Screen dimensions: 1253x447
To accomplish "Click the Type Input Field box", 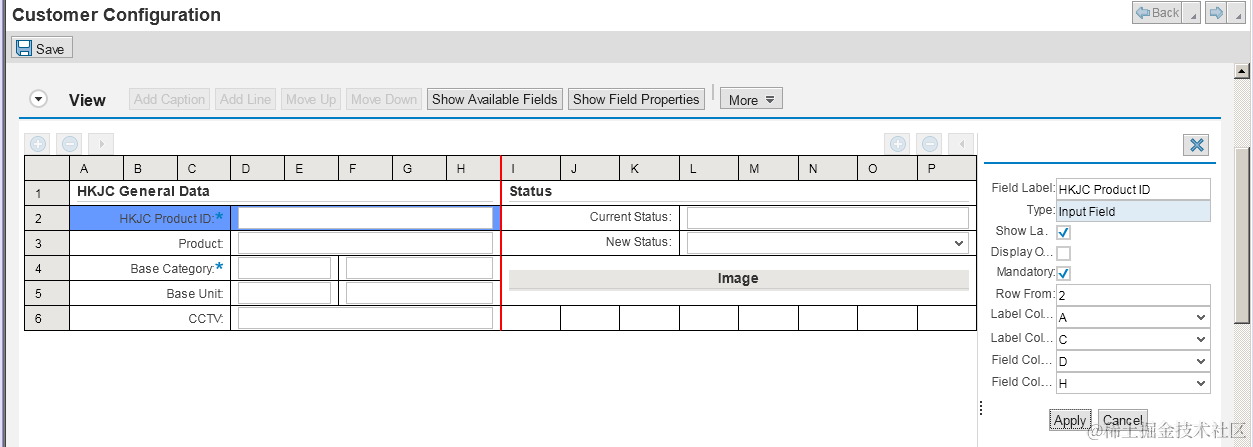I will pos(1133,211).
